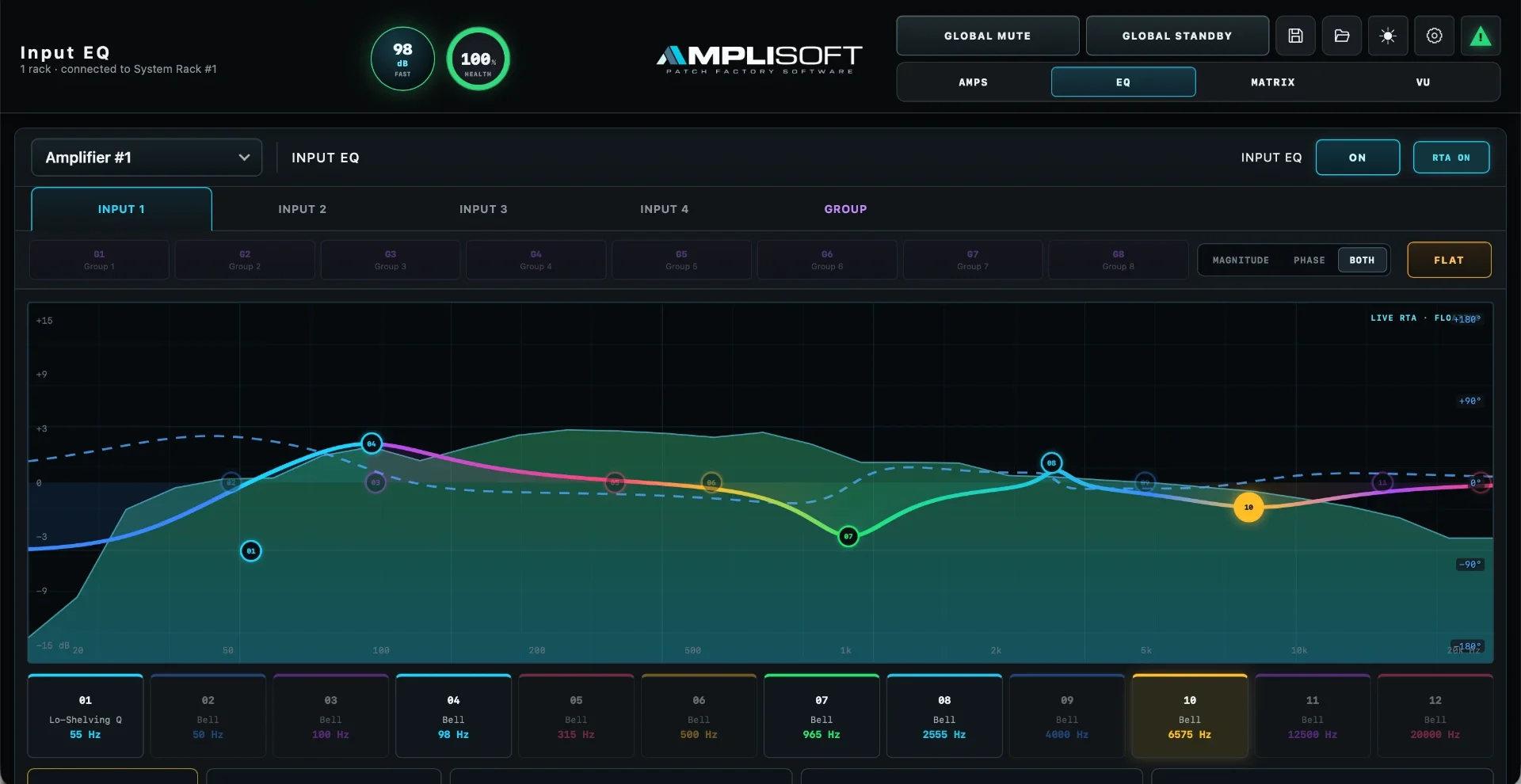Select EQ node 04 on the curve
Viewport: 1521px width, 784px height.
[372, 443]
